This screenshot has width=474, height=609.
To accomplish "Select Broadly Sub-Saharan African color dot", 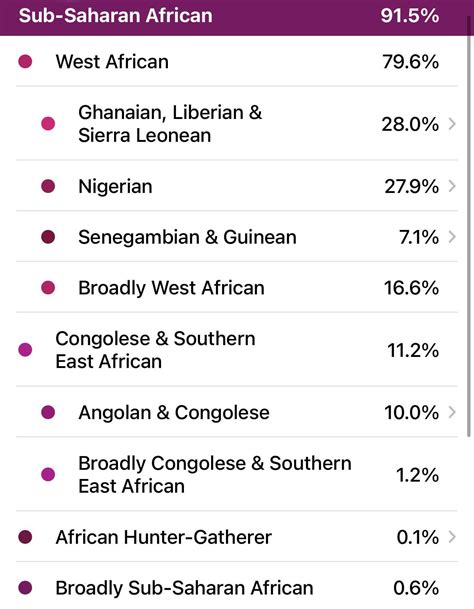I will (x=25, y=587).
